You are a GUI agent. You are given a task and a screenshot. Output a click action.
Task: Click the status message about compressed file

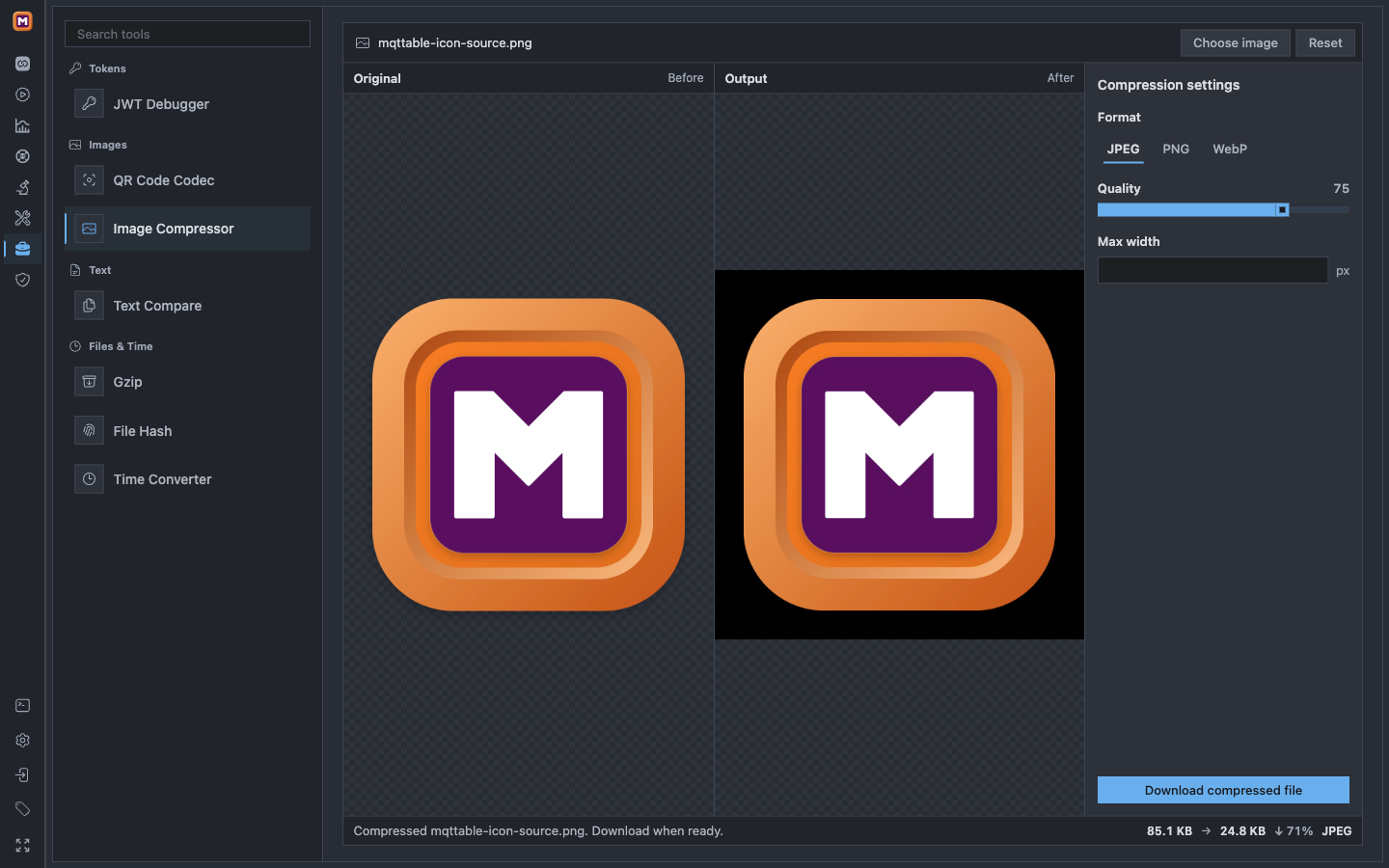tap(538, 831)
